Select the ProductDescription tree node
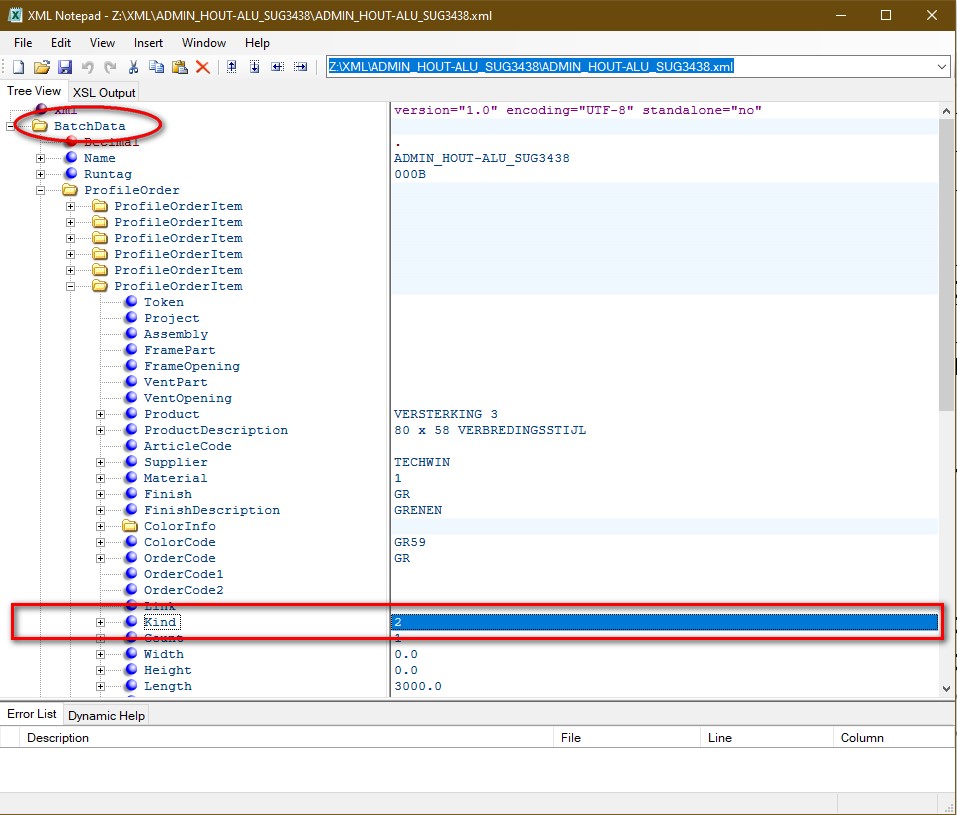The height and width of the screenshot is (815, 957). coord(215,430)
